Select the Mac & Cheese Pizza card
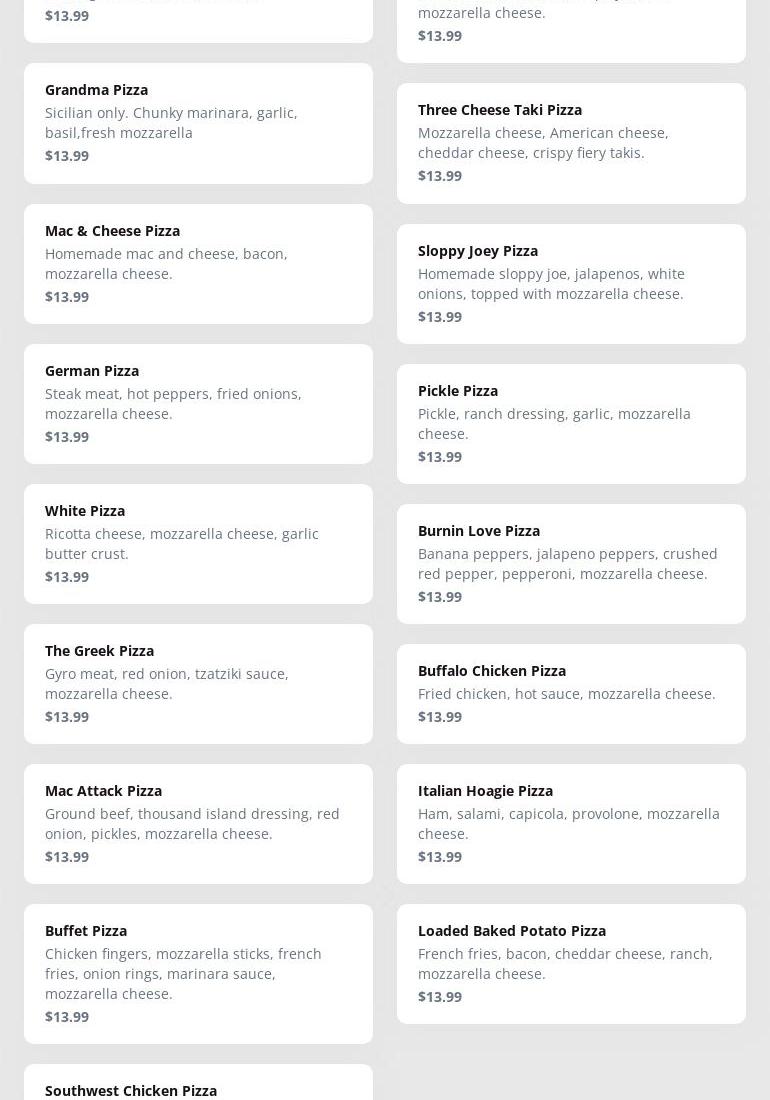Image resolution: width=770 pixels, height=1100 pixels. pos(198,264)
